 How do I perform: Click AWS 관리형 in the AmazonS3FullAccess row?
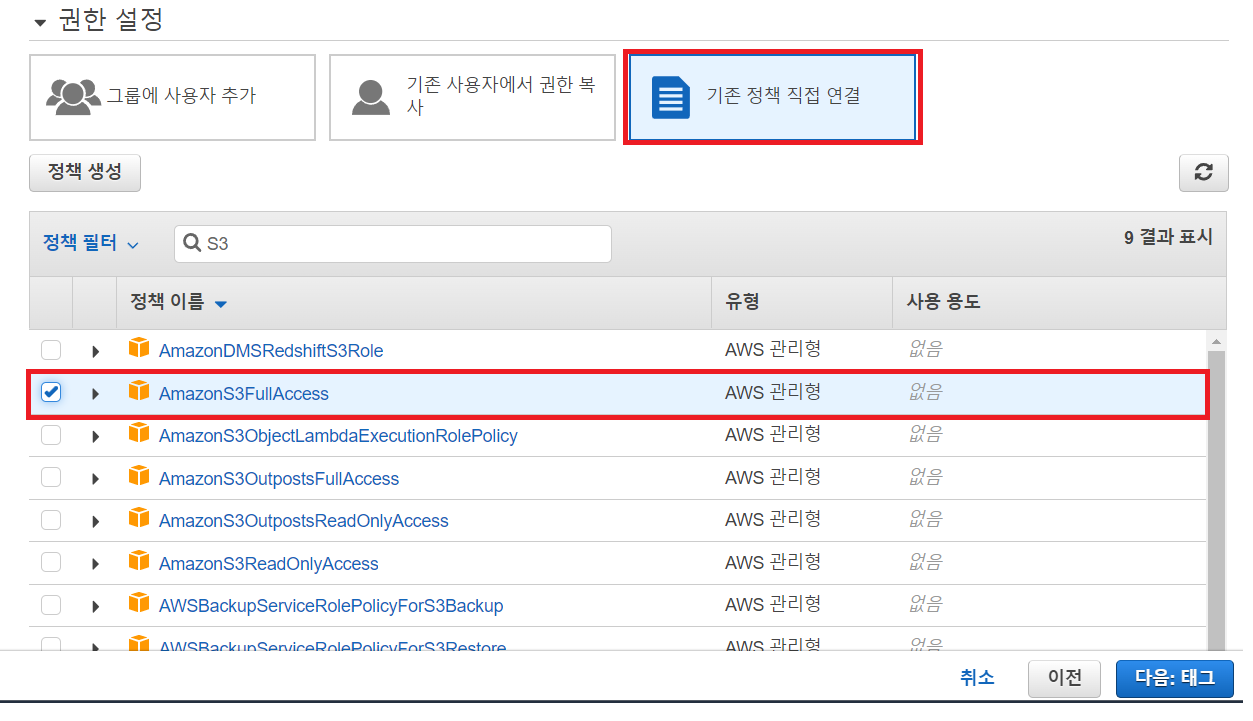click(x=773, y=393)
